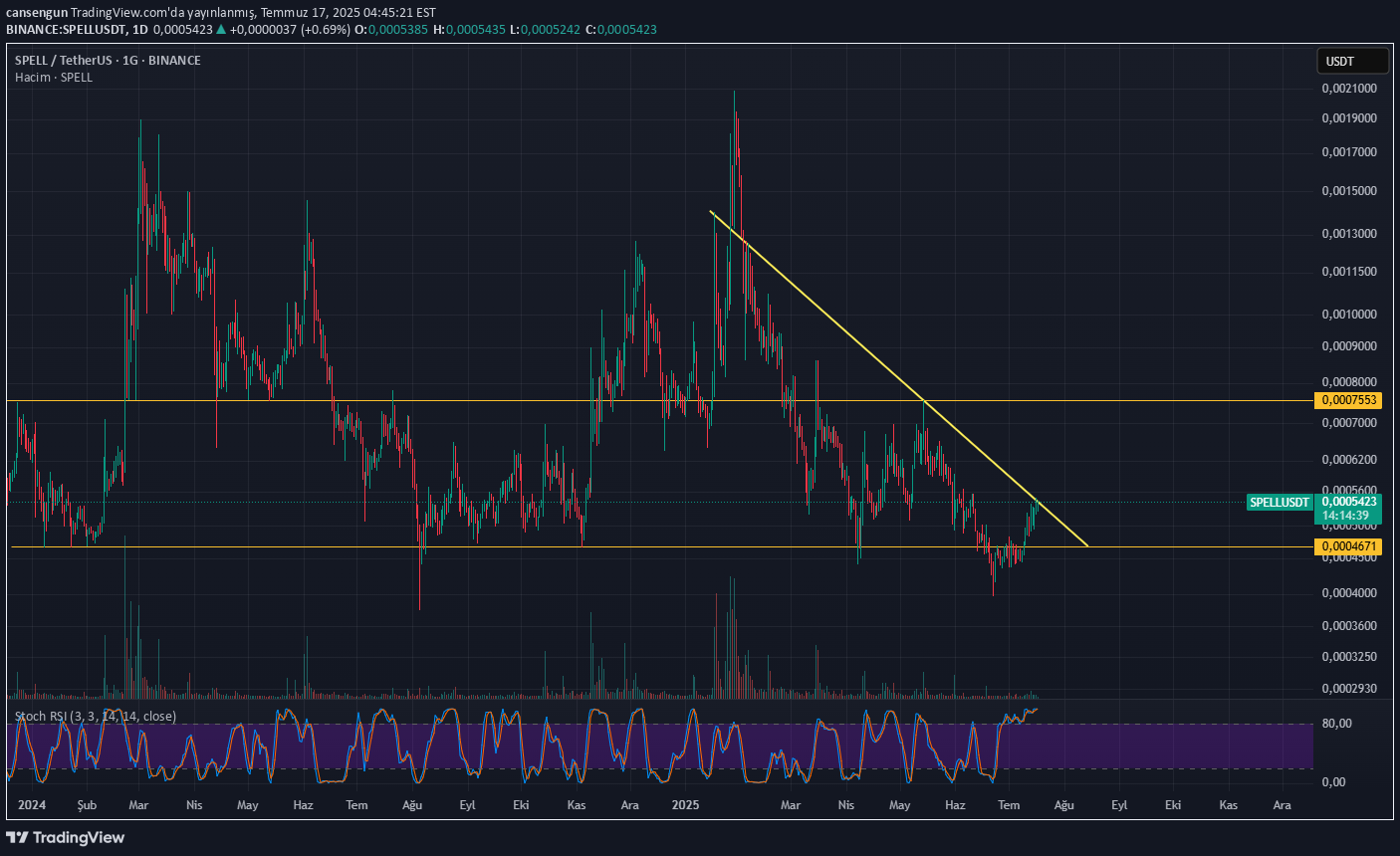Select the SPELL / TetherUS 1G BINANCE legend
This screenshot has width=1400, height=856.
click(108, 61)
